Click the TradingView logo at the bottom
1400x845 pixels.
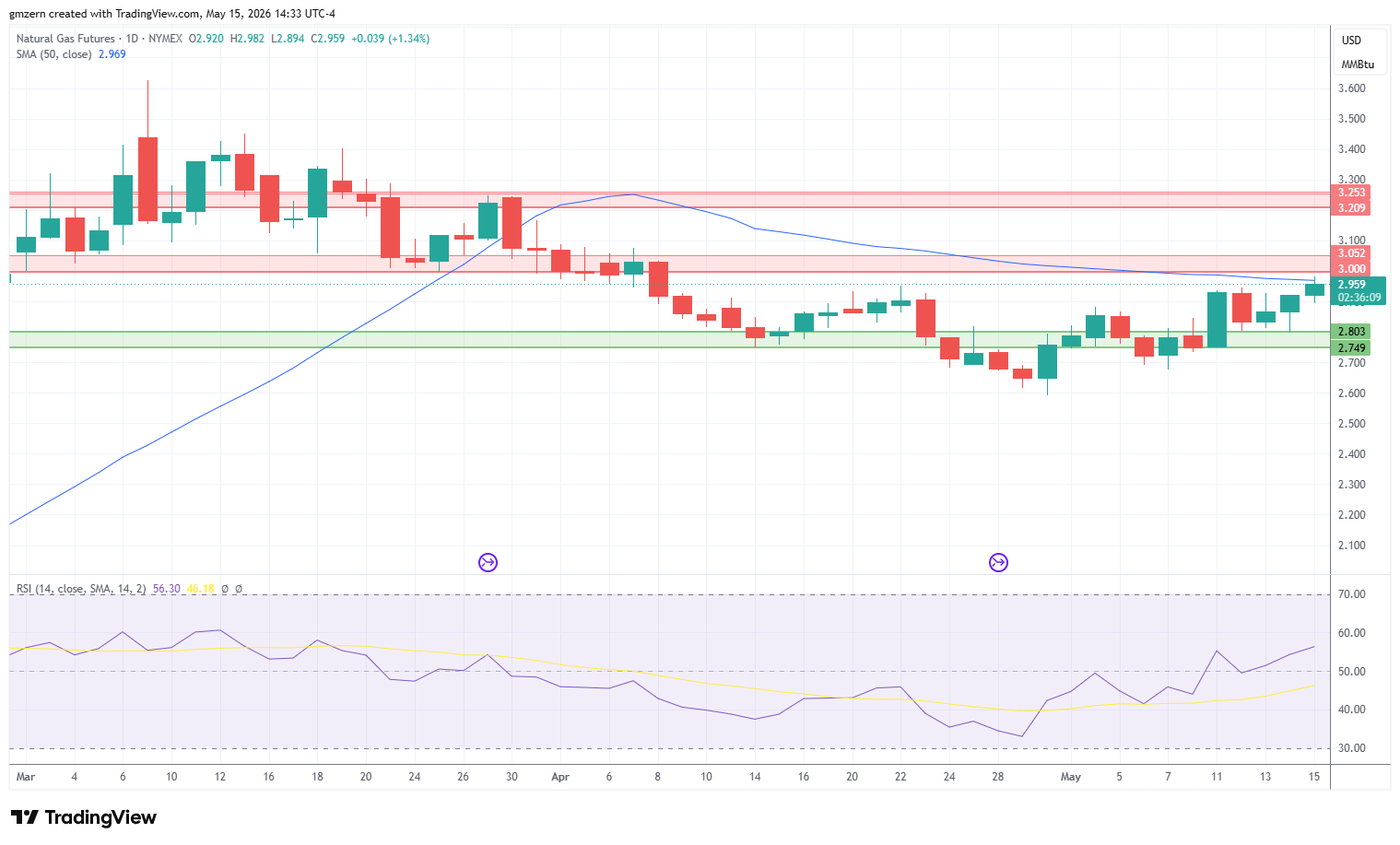84,817
